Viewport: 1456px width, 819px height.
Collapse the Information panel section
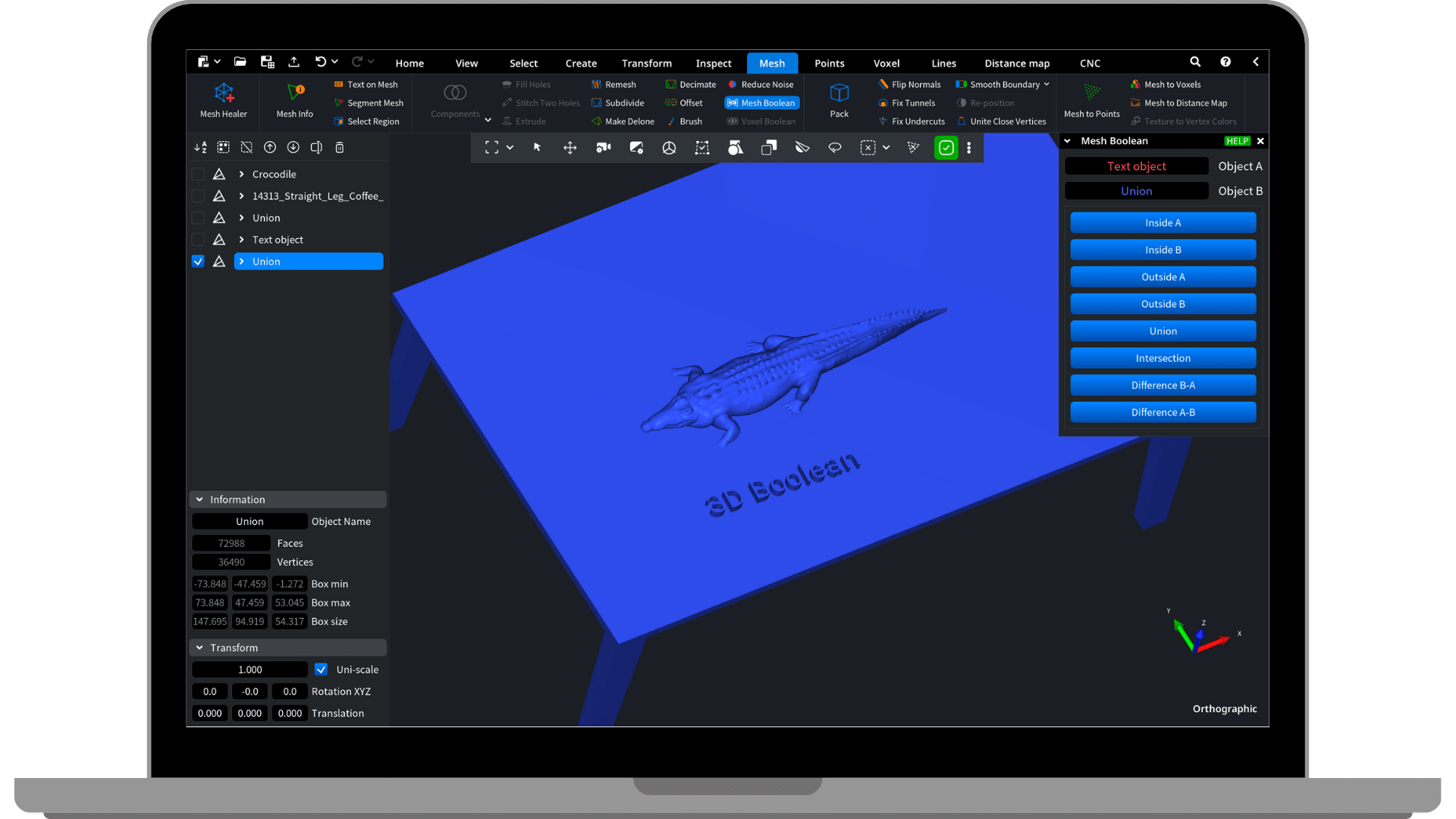(199, 500)
